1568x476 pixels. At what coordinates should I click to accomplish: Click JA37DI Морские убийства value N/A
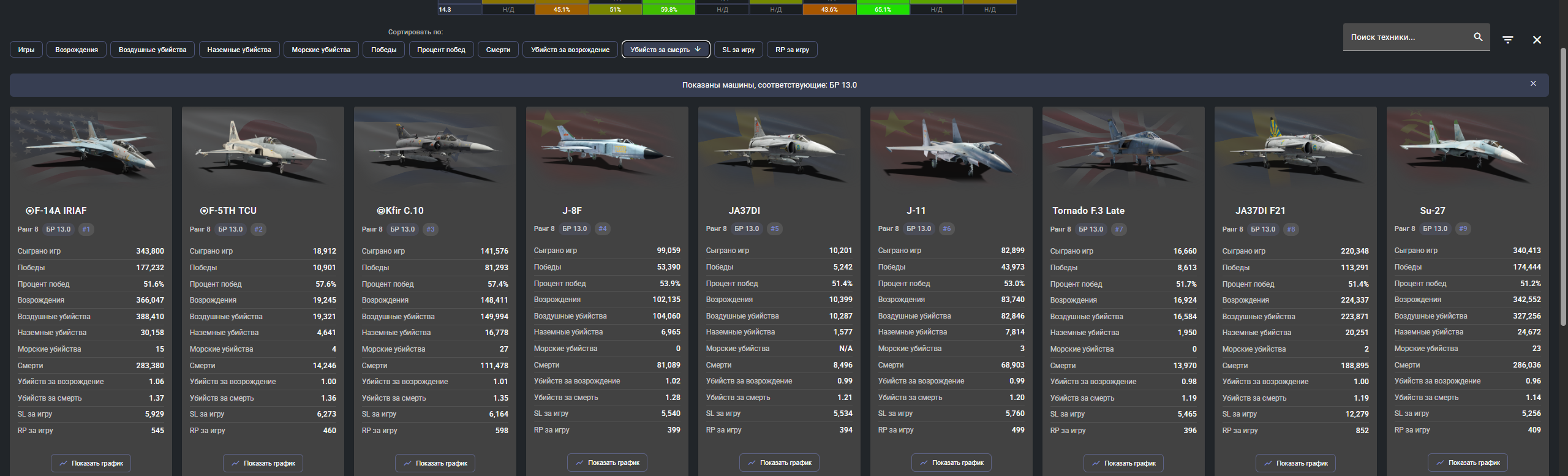tap(845, 349)
